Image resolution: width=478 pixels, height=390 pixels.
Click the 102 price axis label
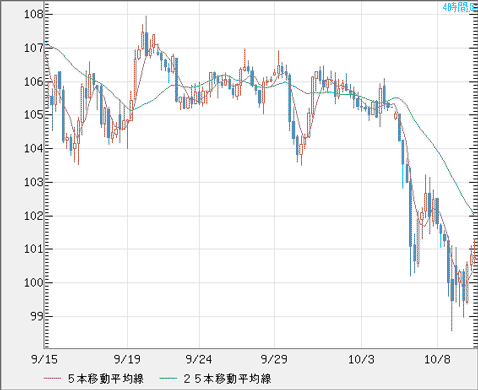pos(33,216)
